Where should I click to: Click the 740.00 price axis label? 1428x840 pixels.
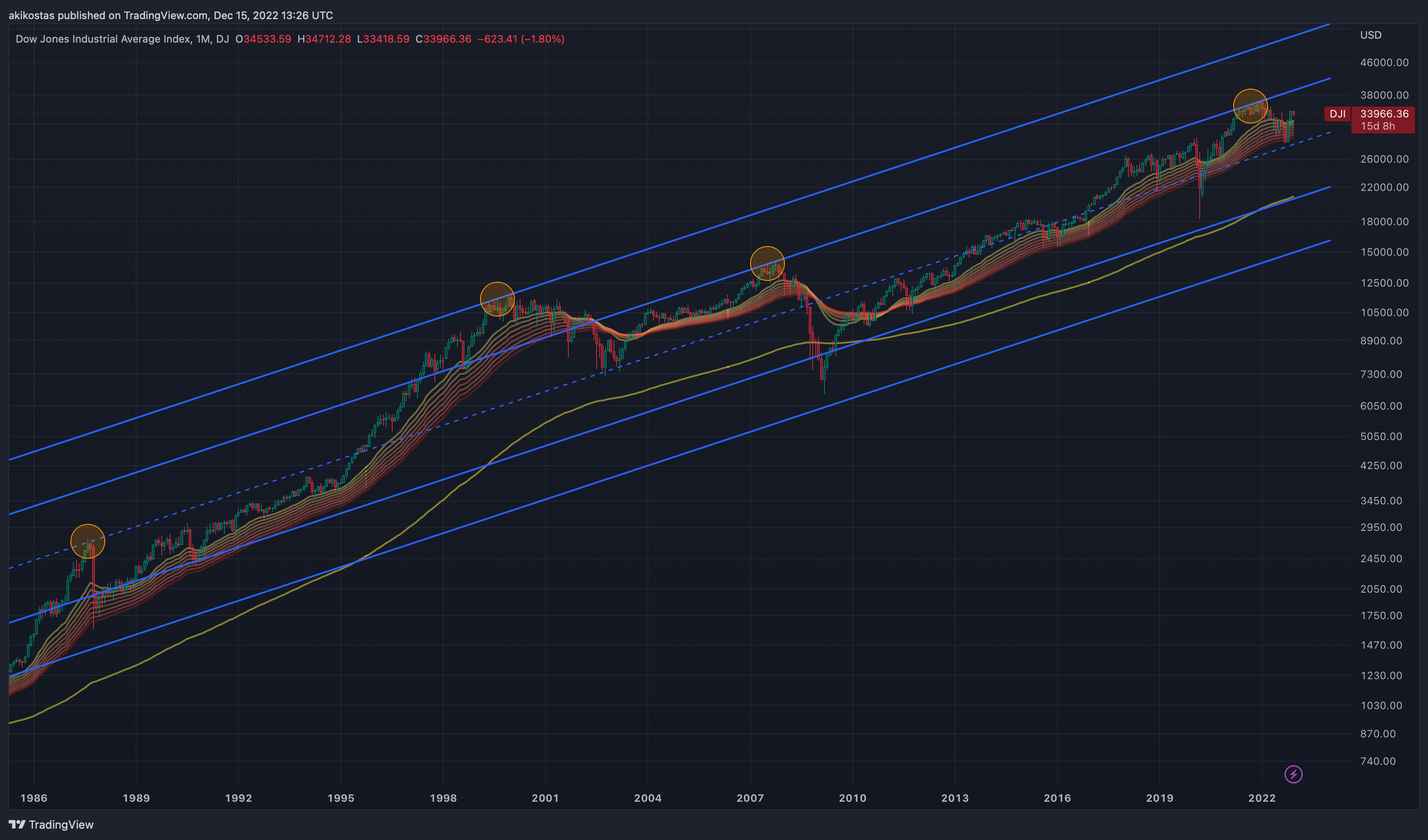pyautogui.click(x=1378, y=761)
